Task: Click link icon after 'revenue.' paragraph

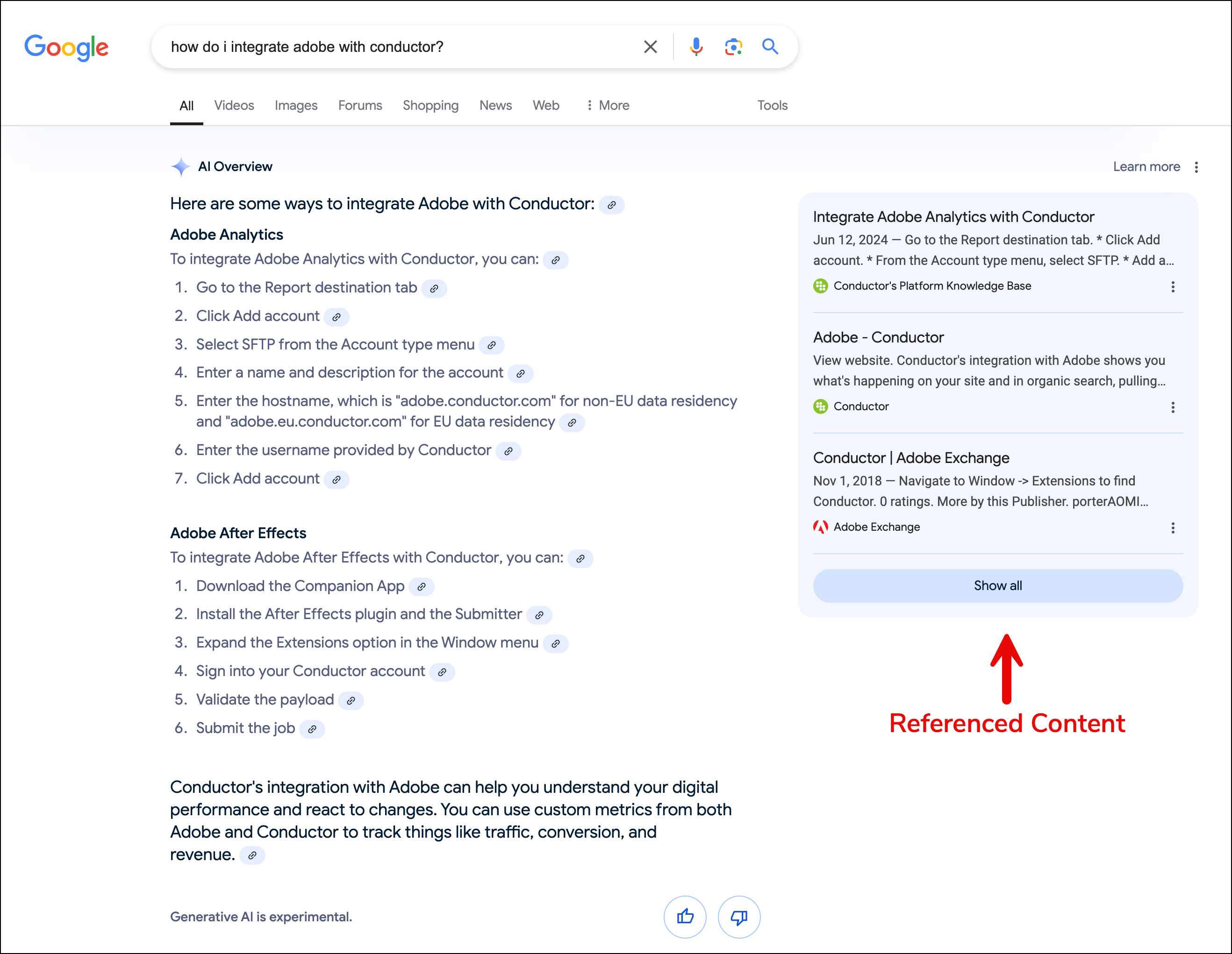Action: [x=252, y=855]
